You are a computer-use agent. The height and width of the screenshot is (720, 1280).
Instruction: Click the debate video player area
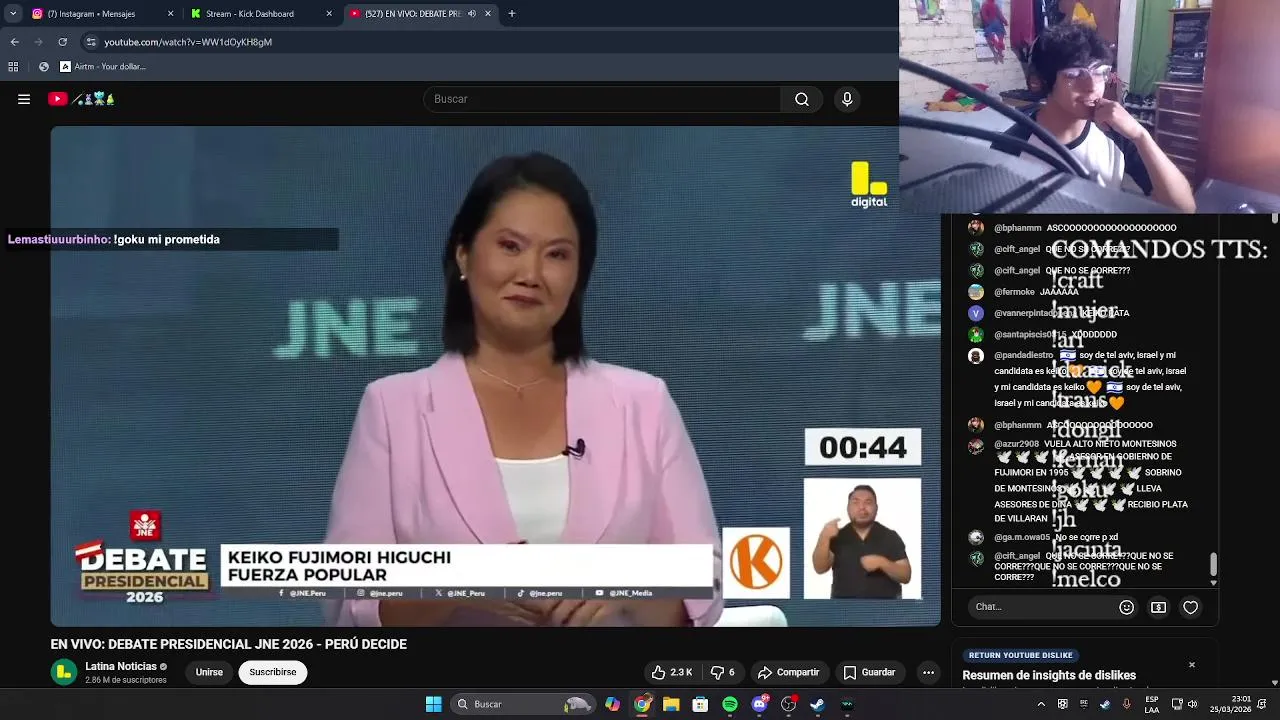(495, 375)
